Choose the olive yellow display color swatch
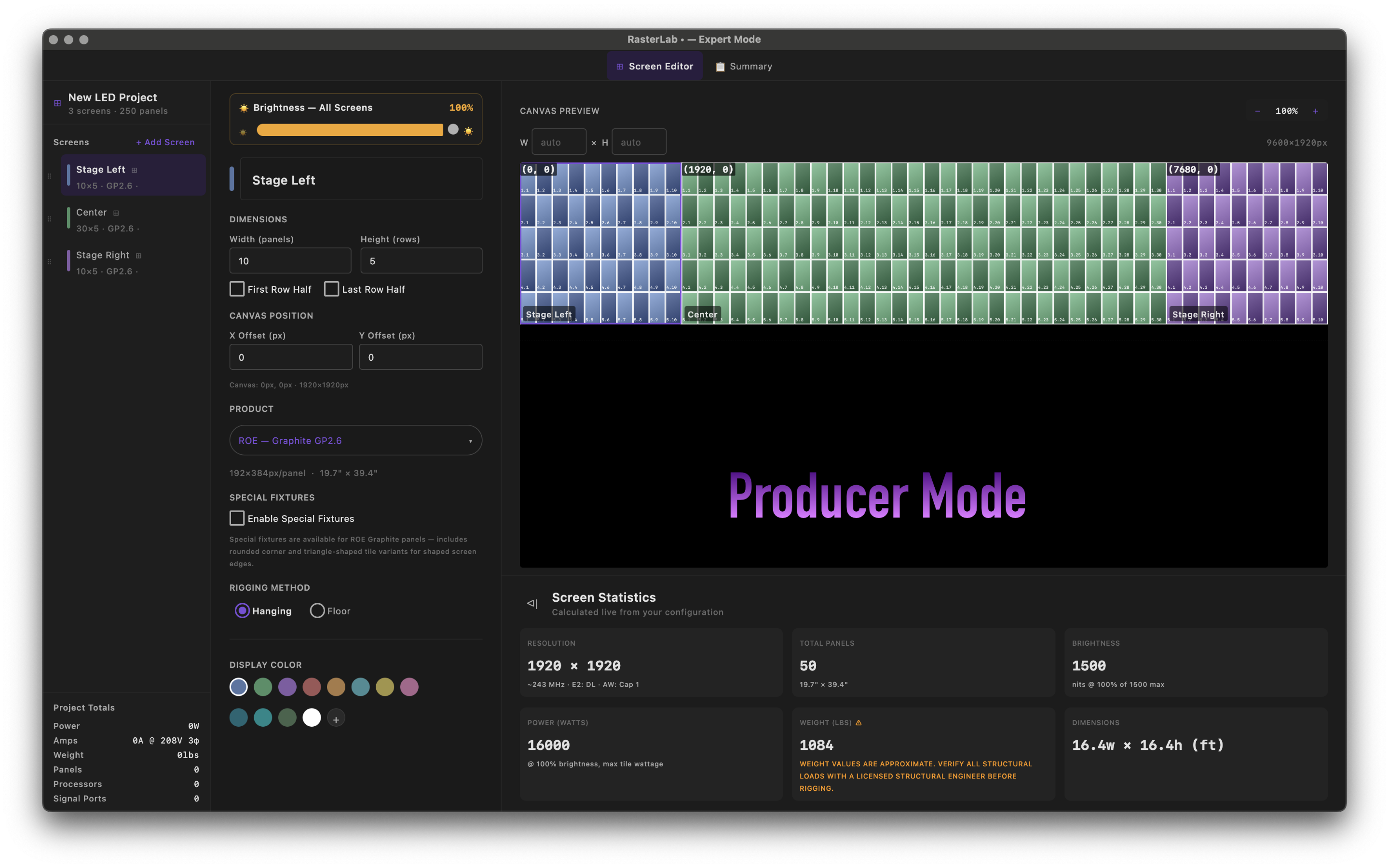Screen dimensions: 1389x868 coord(384,687)
